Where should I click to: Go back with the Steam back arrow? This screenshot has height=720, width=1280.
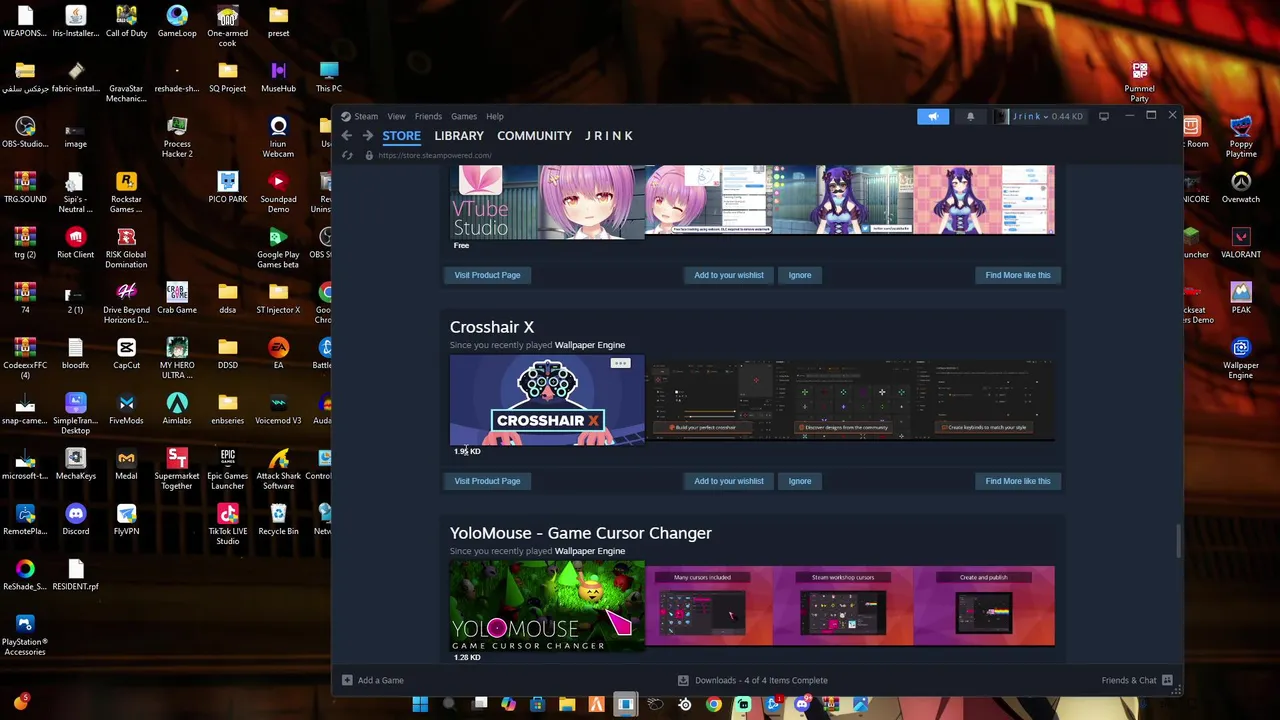point(346,136)
